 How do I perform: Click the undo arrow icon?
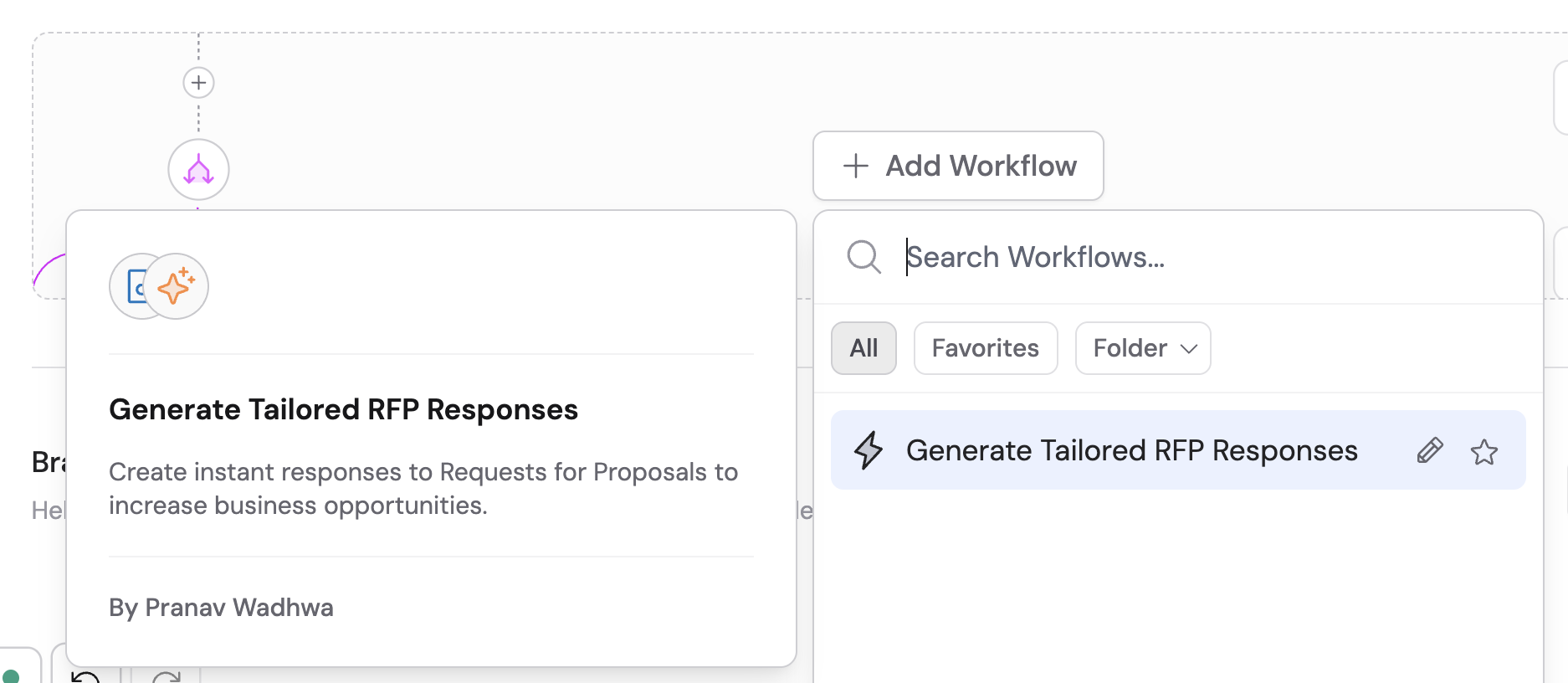point(86,676)
